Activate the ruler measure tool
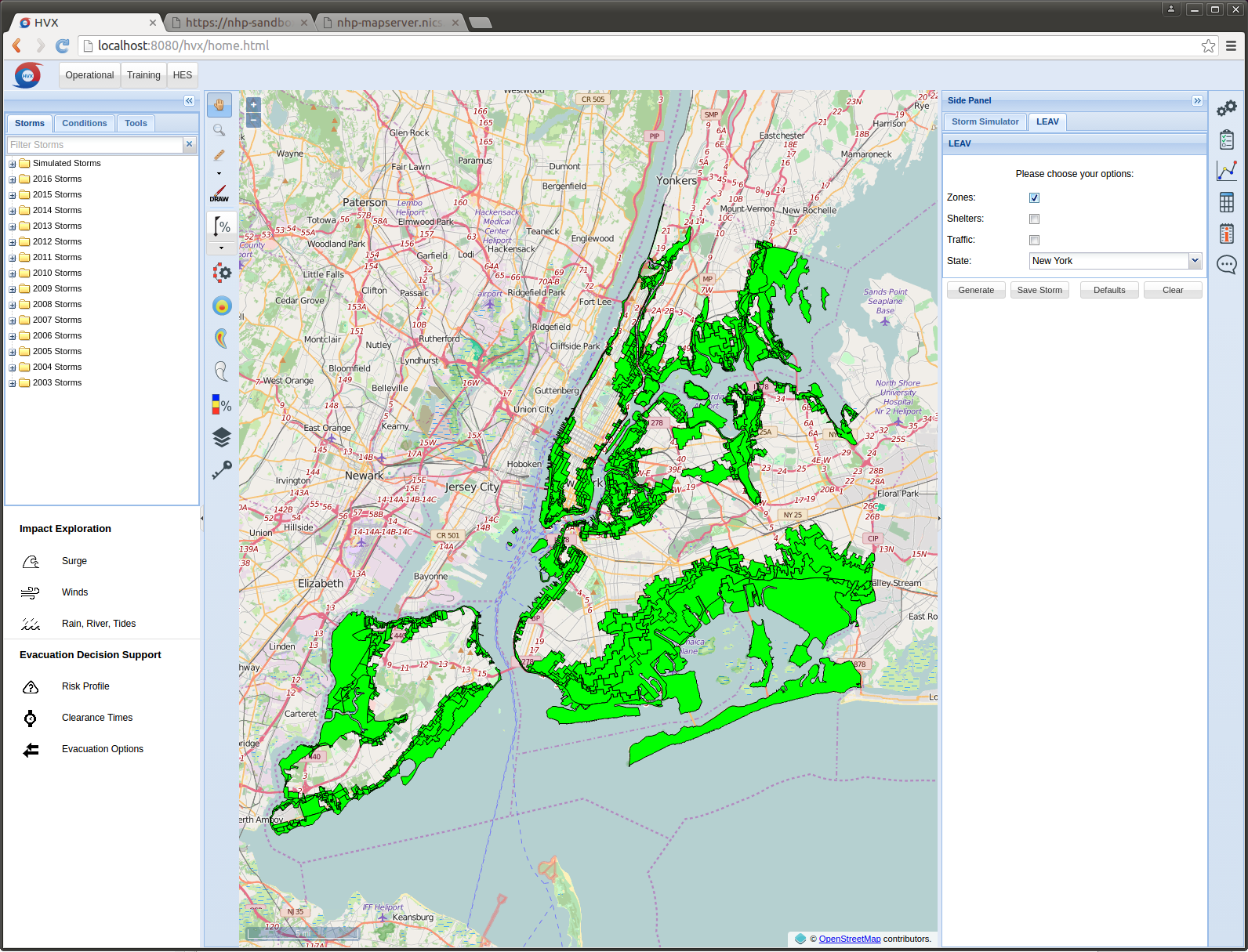Screen dimensions: 1248x952 click(x=219, y=155)
